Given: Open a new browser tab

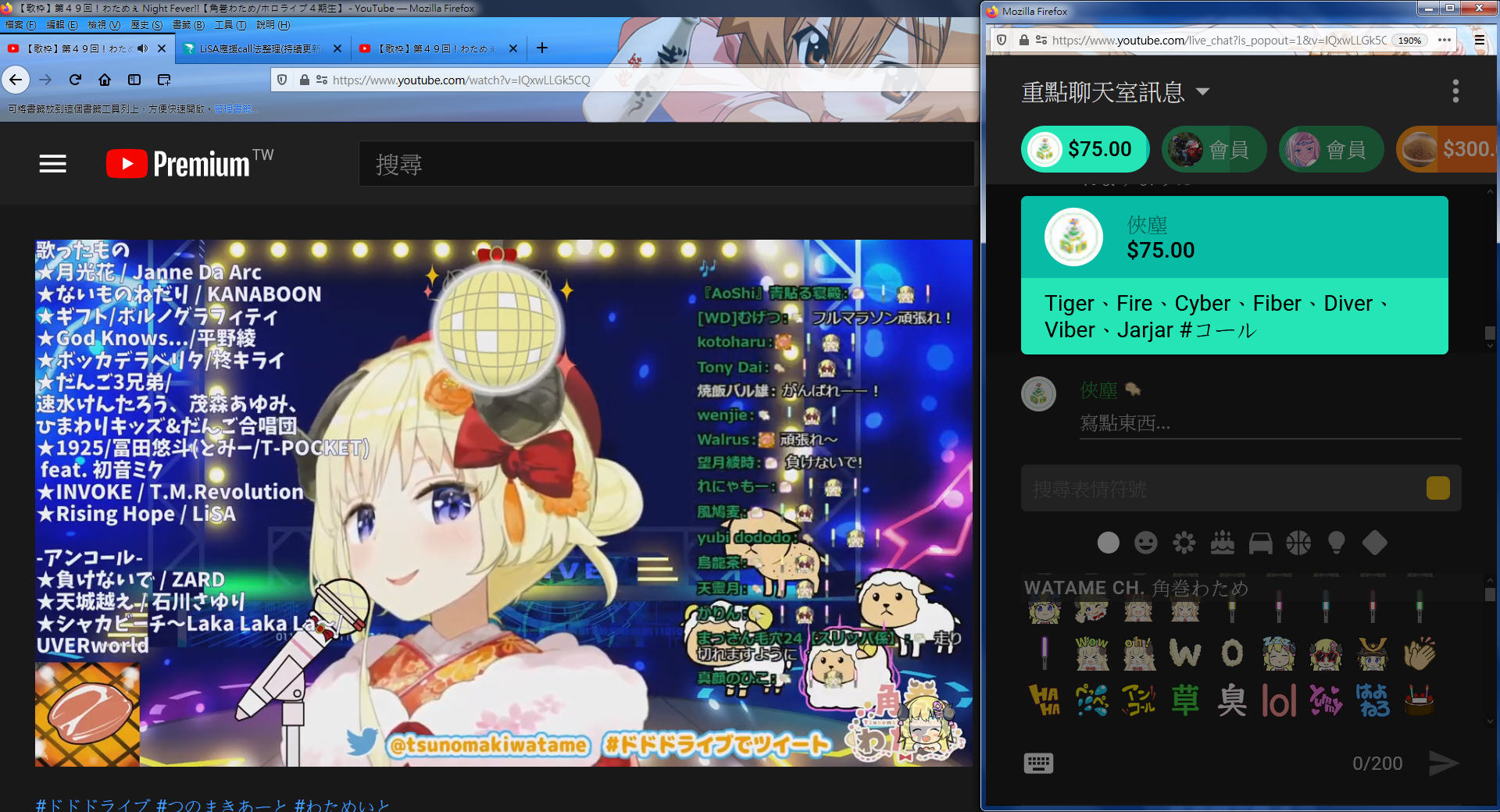Looking at the screenshot, I should tap(542, 48).
